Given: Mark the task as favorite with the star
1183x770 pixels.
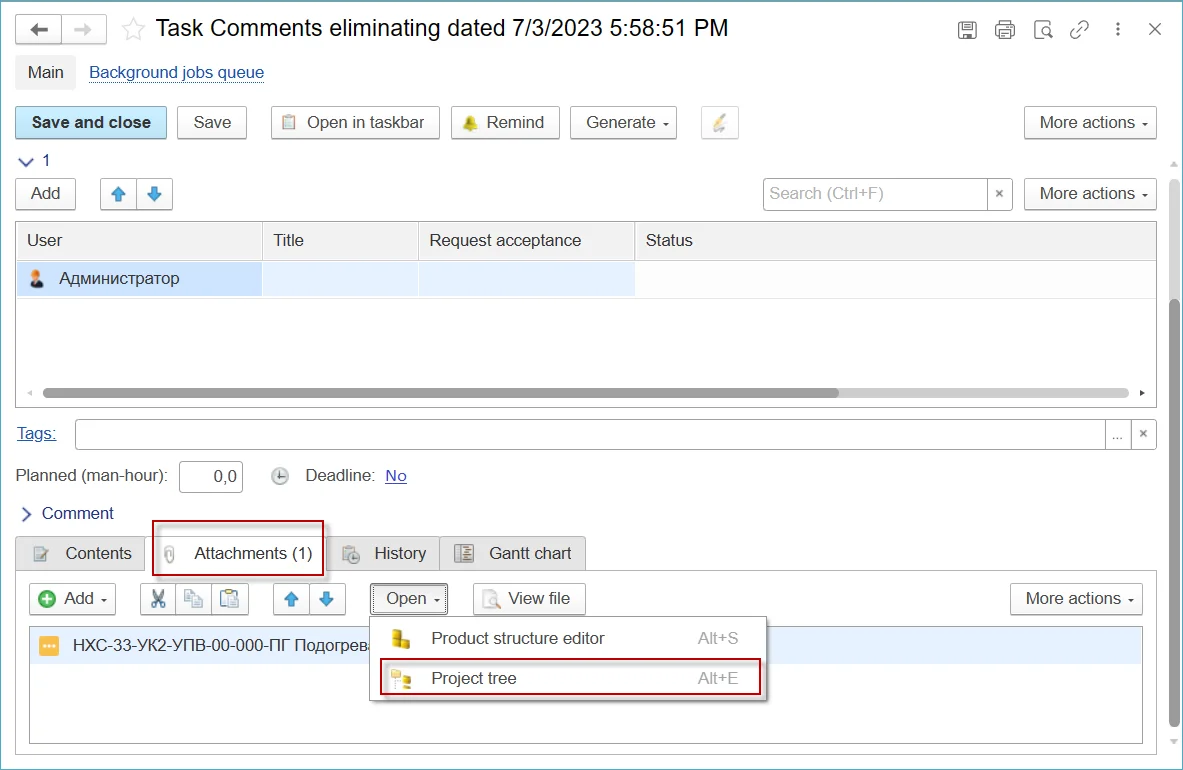Looking at the screenshot, I should [x=133, y=30].
